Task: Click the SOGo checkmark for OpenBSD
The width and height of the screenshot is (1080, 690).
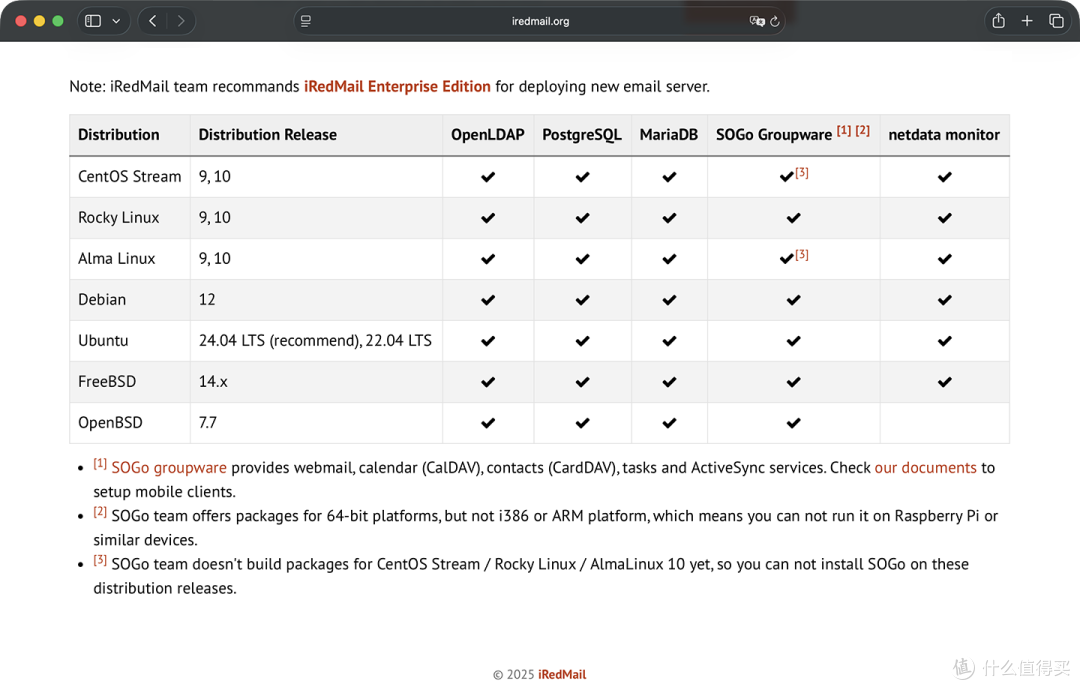Action: 793,423
